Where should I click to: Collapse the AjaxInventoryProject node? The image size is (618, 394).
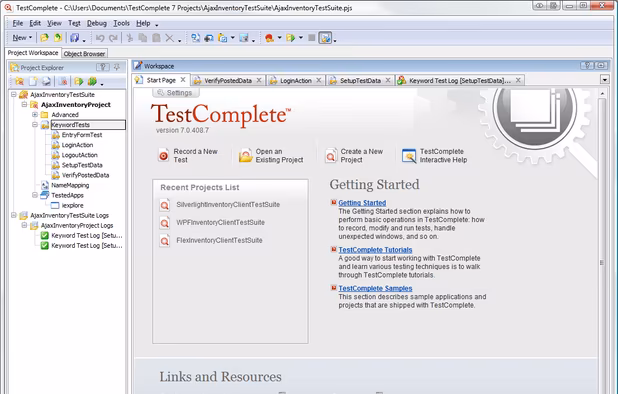point(24,104)
